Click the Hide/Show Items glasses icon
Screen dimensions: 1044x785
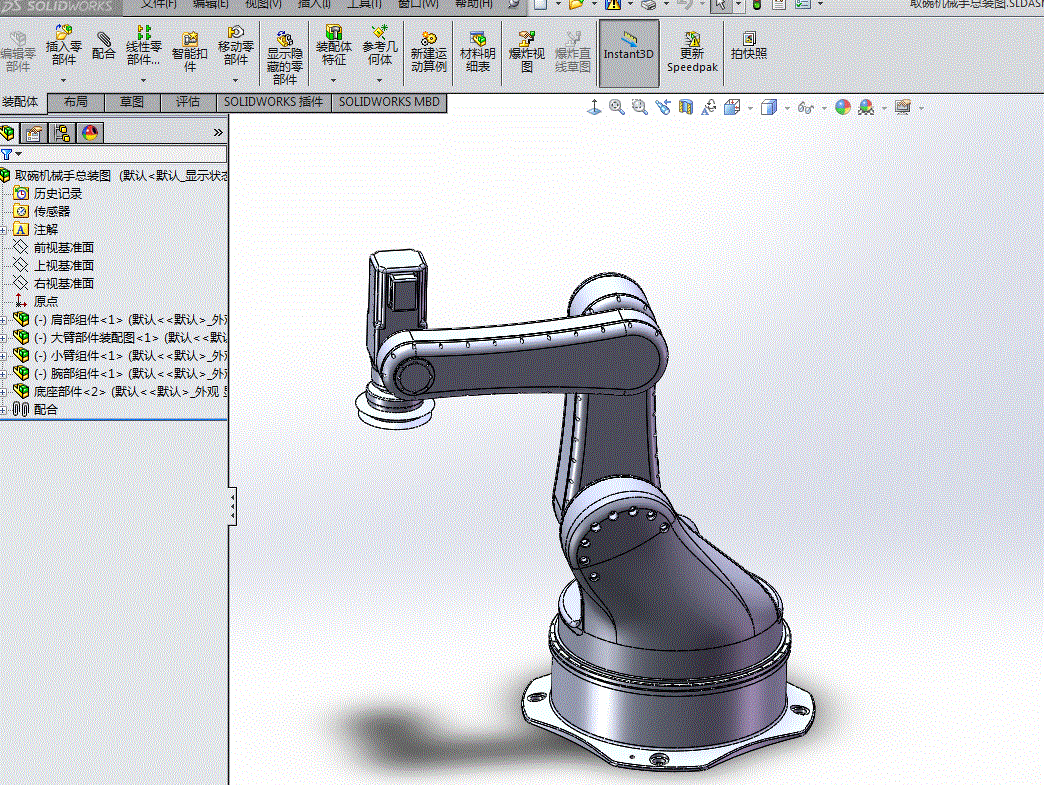[x=806, y=107]
